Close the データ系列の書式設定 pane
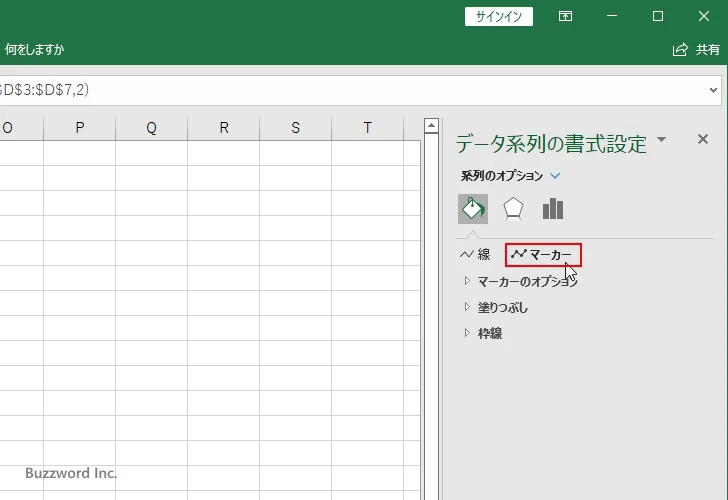This screenshot has height=500, width=728. (703, 139)
